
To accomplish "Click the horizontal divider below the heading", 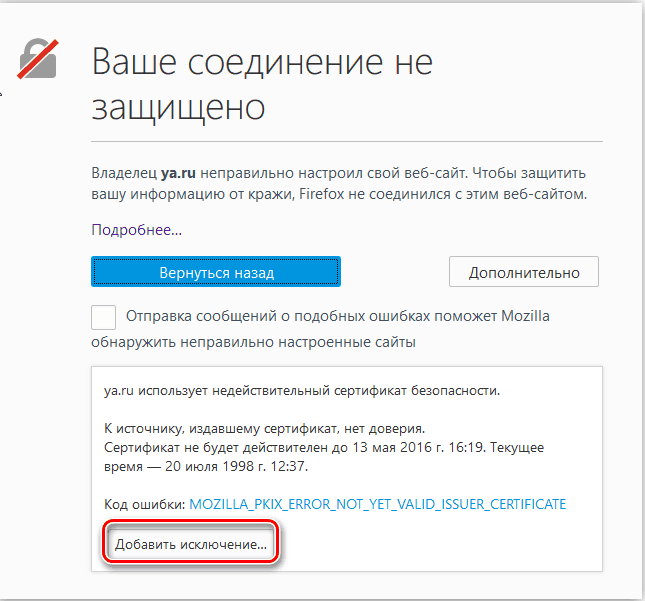I will 346,141.
